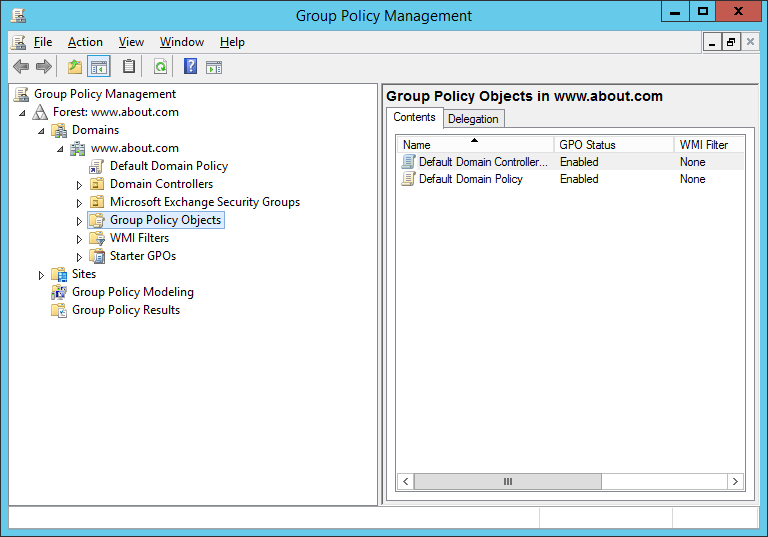Screen dimensions: 768x537
Task: Click the Default Domain Policy link icon in tree
Action: pyautogui.click(x=96, y=167)
